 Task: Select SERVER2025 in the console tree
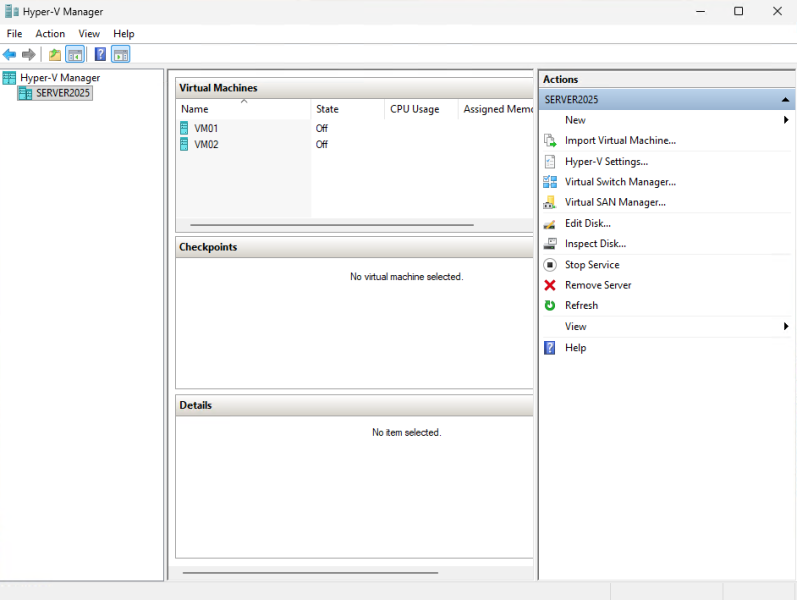tap(63, 93)
